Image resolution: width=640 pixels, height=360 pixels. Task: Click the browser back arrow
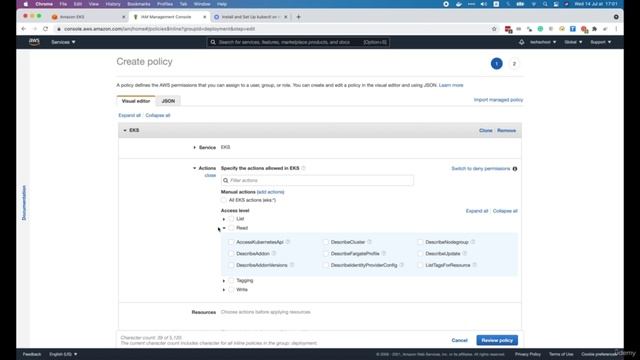[x=23, y=29]
